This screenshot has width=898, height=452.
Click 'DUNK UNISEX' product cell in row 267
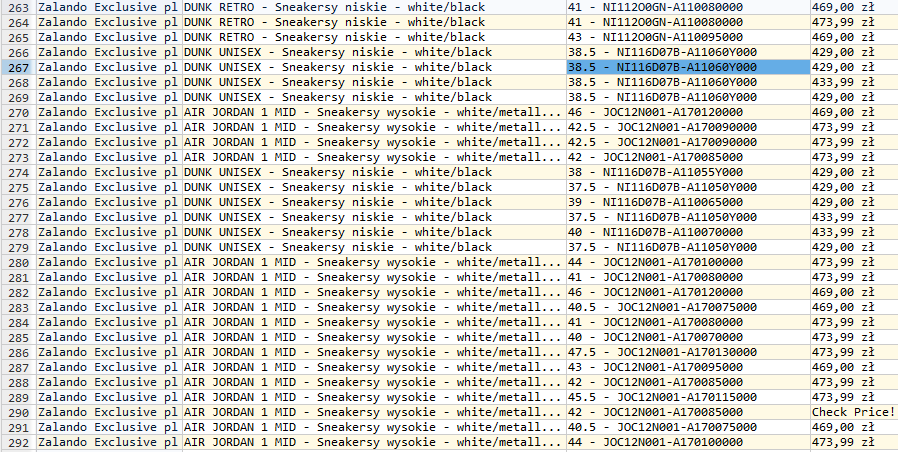click(x=375, y=67)
